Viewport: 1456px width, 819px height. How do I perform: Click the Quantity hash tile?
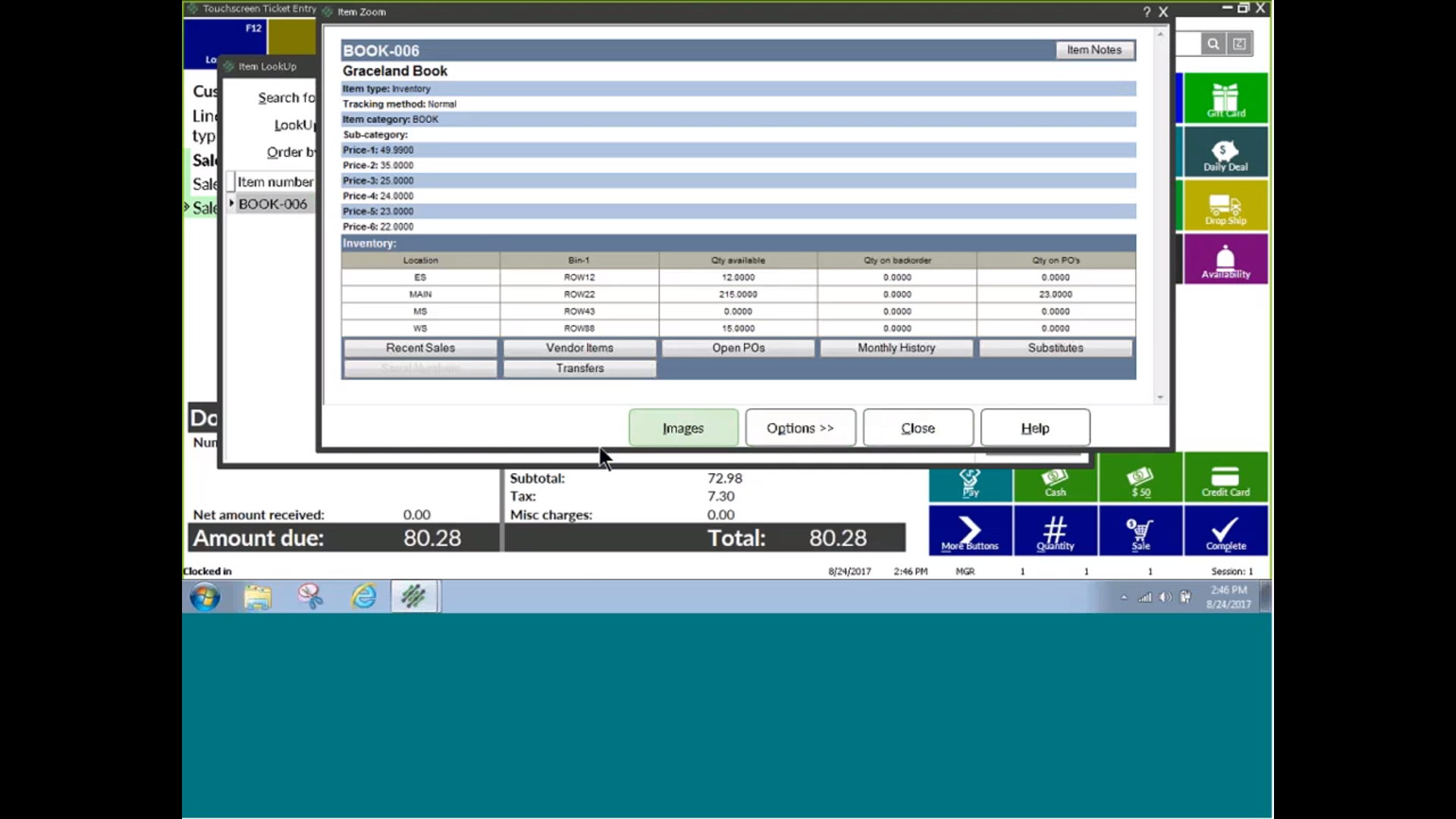click(1055, 532)
